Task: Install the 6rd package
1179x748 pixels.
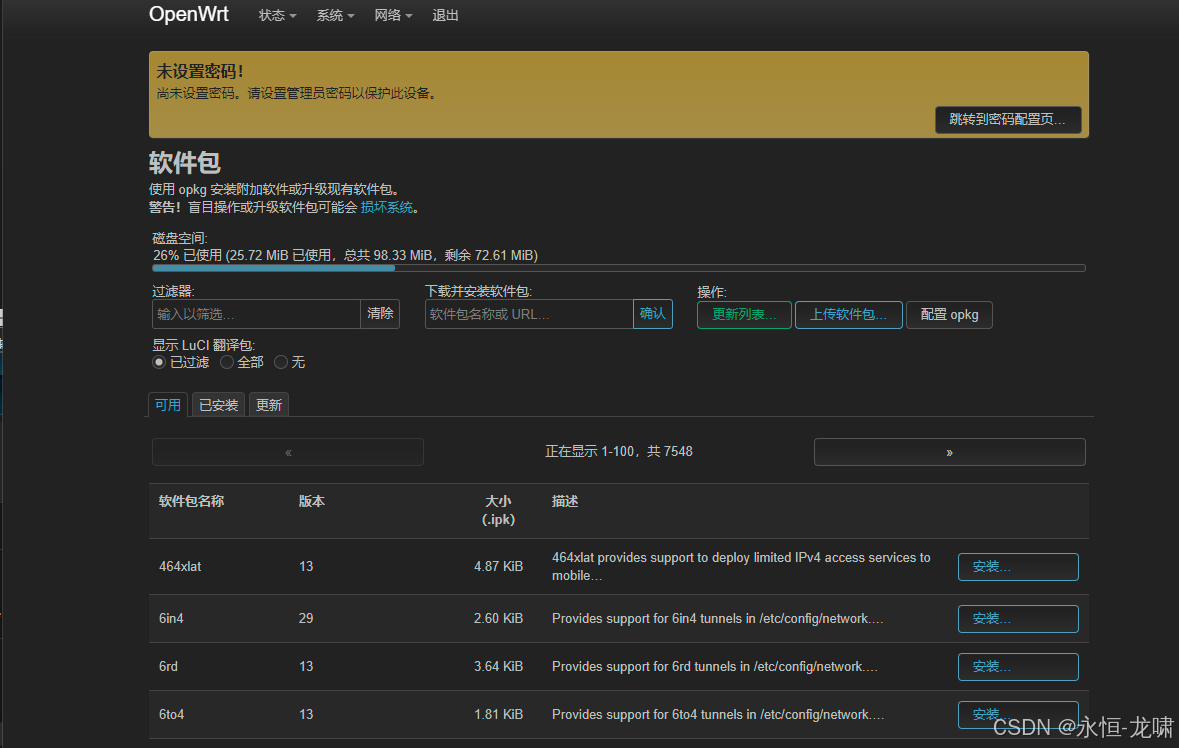Action: pyautogui.click(x=1018, y=667)
